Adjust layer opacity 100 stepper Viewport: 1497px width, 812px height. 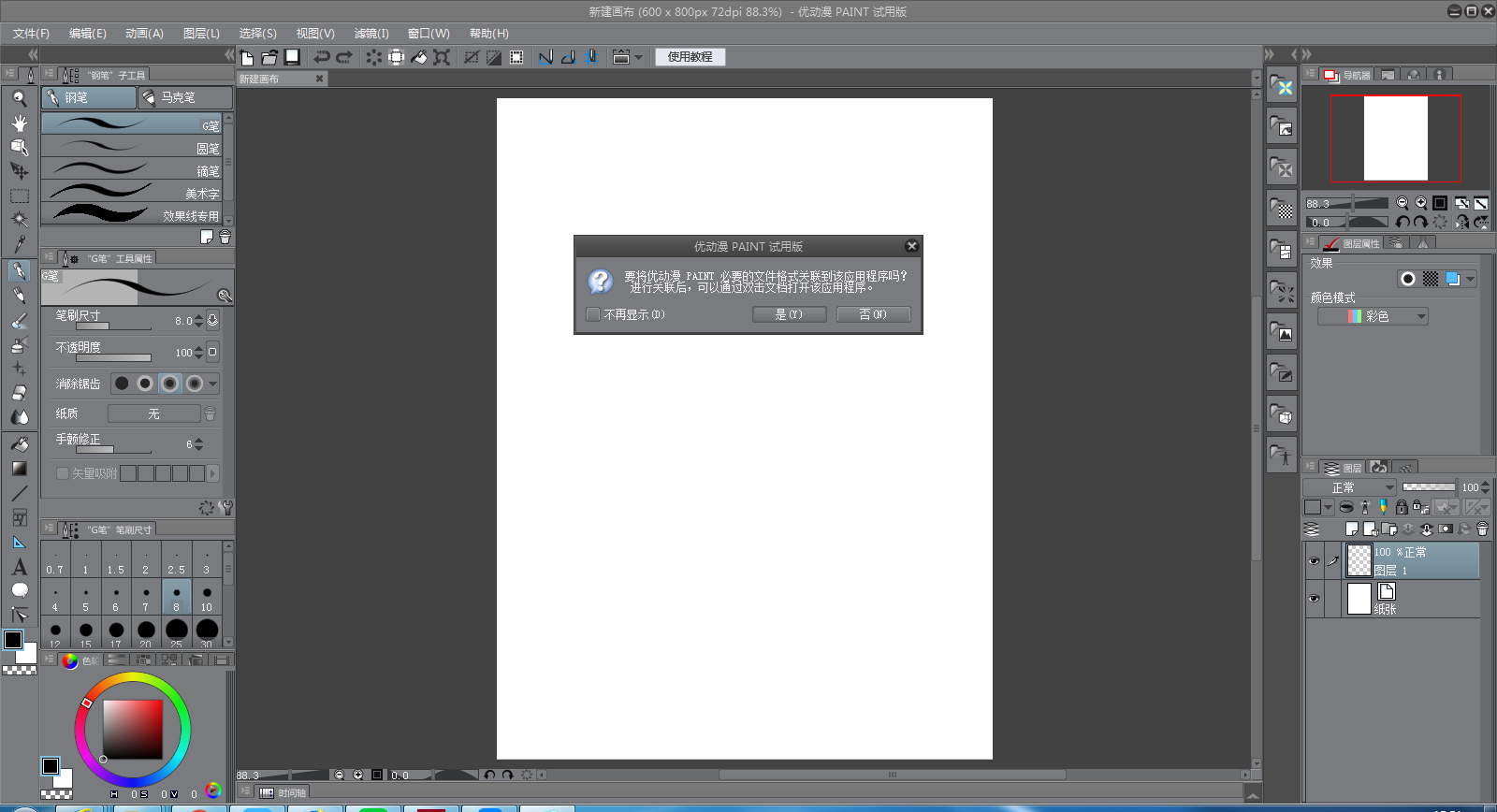click(1486, 487)
